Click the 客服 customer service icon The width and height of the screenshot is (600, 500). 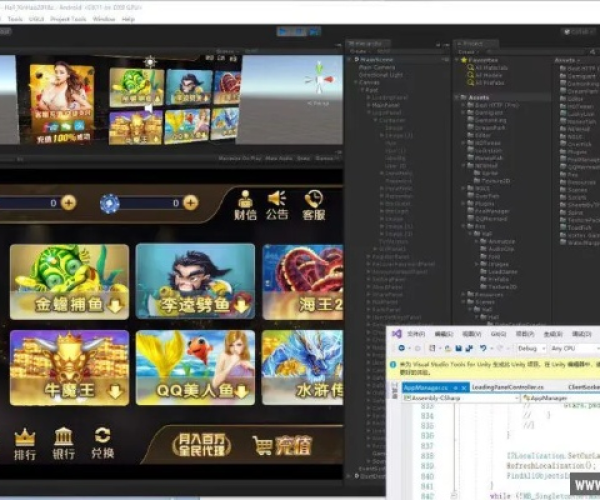[x=313, y=203]
